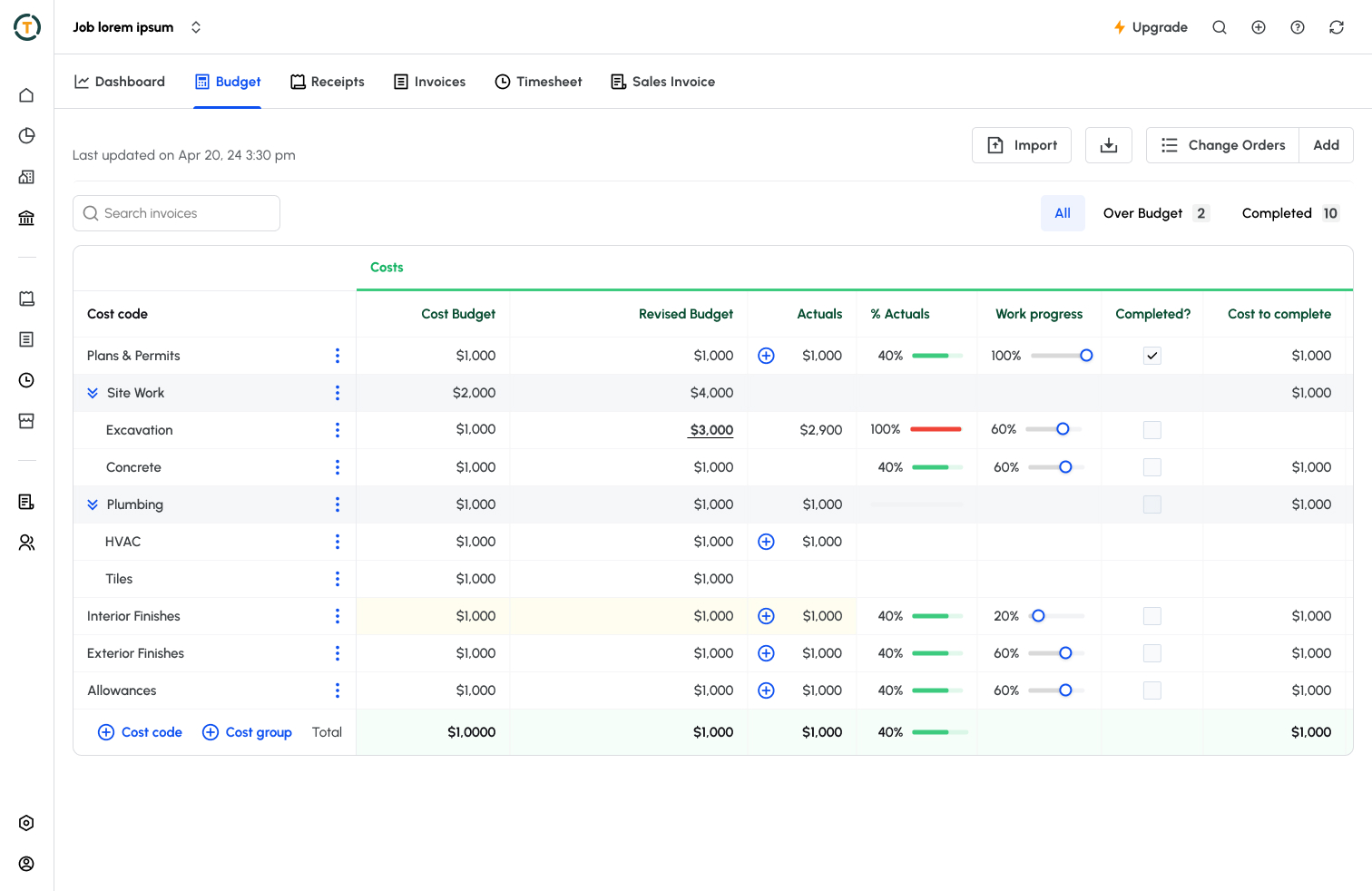The width and height of the screenshot is (1372, 891).
Task: Check Completed for Exterior Finishes
Action: click(1152, 653)
